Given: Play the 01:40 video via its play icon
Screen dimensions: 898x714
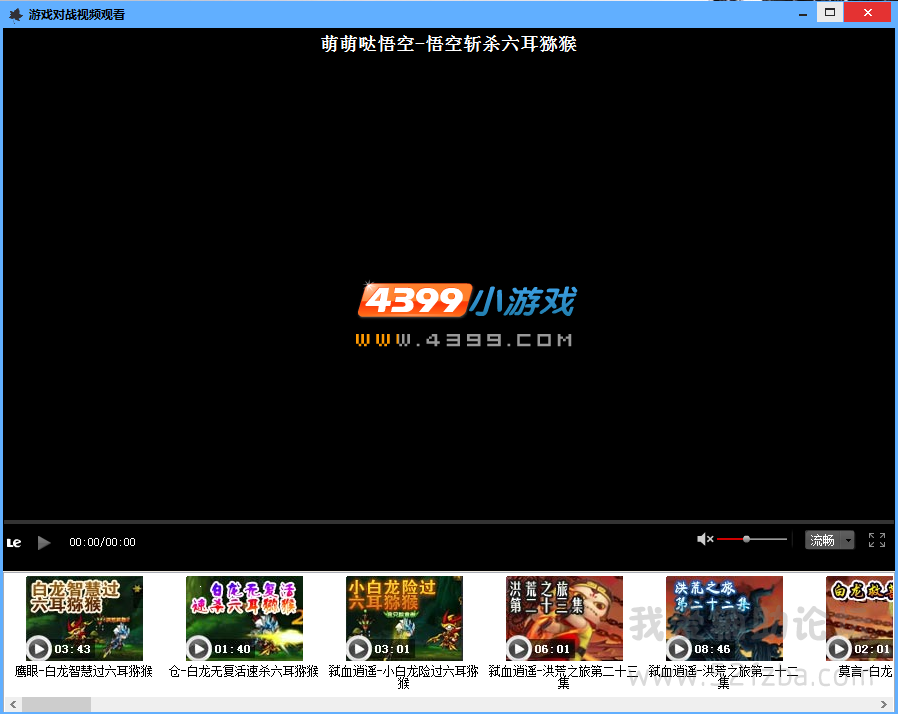Looking at the screenshot, I should point(199,649).
